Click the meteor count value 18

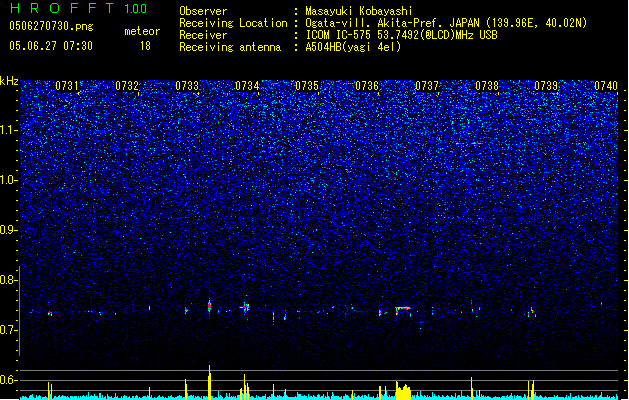(x=145, y=46)
